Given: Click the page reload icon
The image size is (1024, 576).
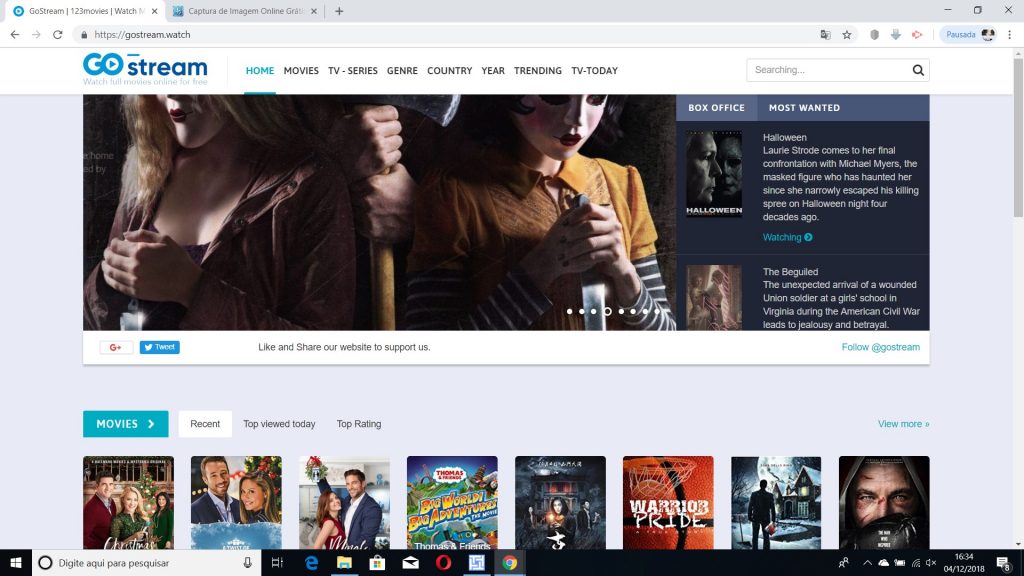Looking at the screenshot, I should (x=59, y=32).
